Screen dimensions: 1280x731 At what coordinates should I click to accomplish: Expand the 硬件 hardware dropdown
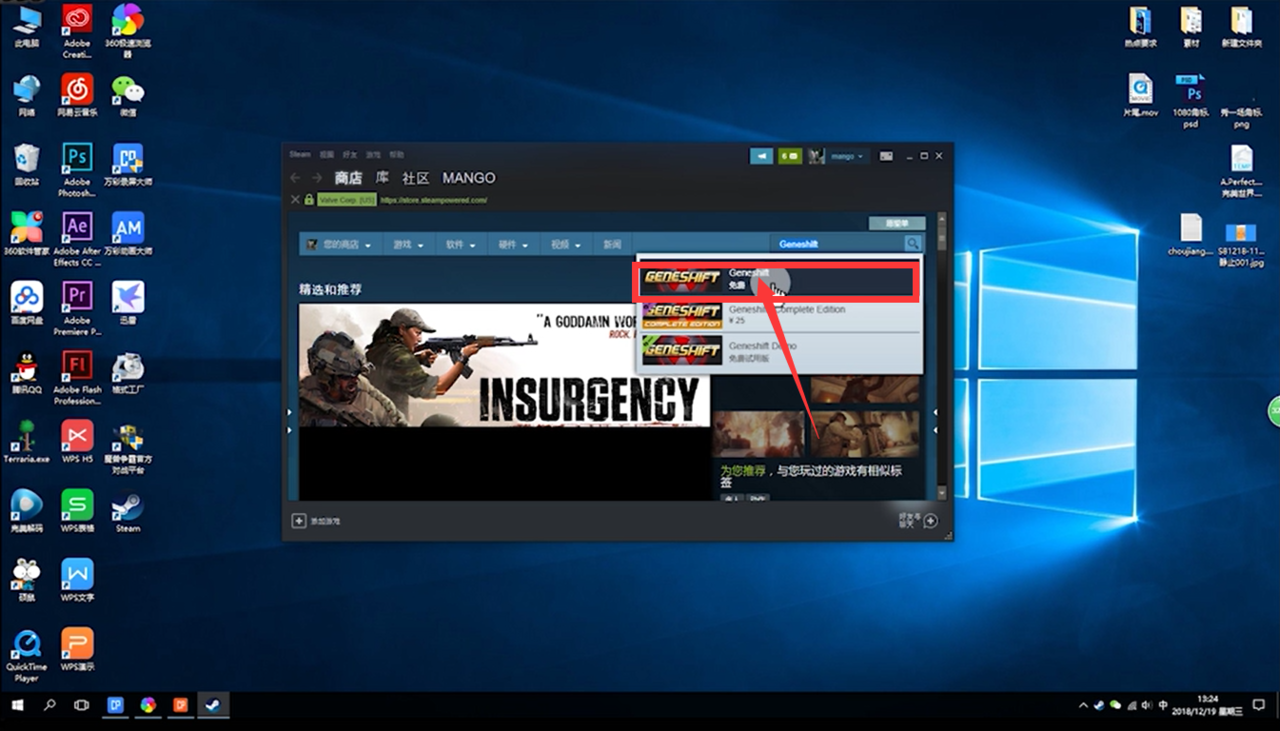(513, 244)
